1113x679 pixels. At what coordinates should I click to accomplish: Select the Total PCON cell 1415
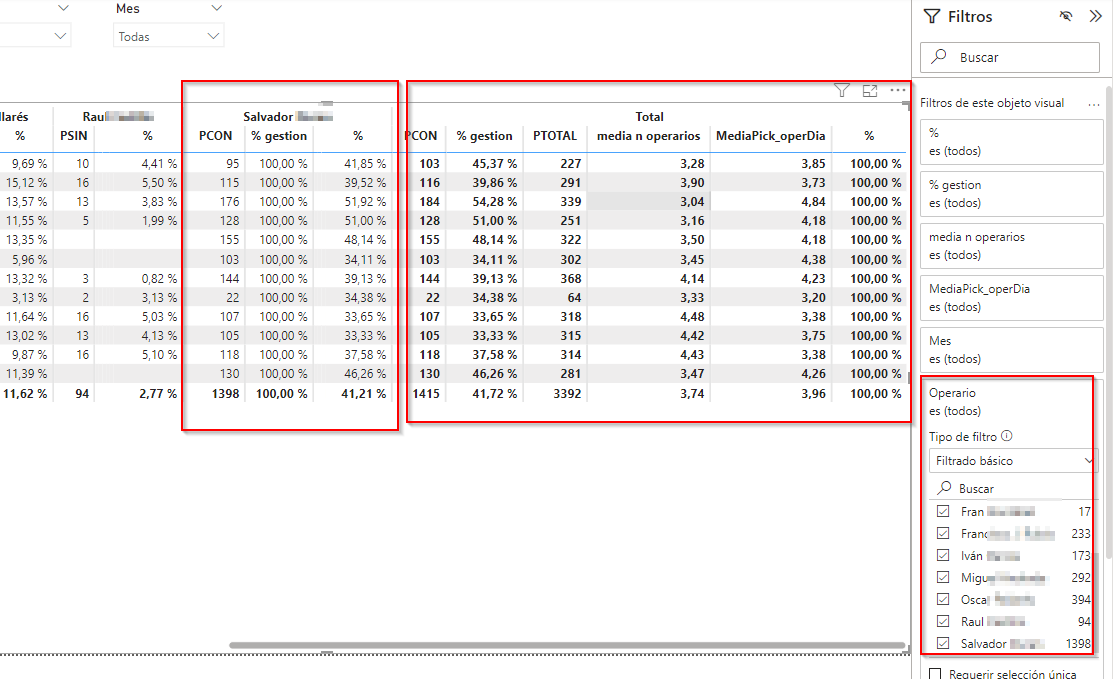[x=426, y=393]
